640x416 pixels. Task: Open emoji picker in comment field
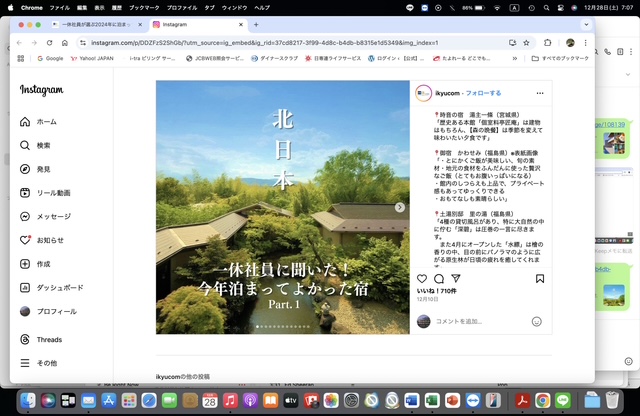[x=536, y=321]
